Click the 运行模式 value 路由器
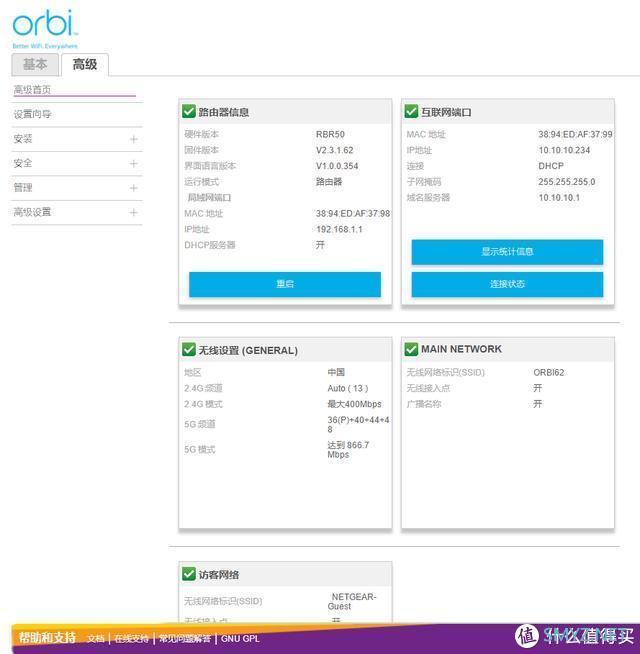Screen dimensions: 640x654 (329, 182)
